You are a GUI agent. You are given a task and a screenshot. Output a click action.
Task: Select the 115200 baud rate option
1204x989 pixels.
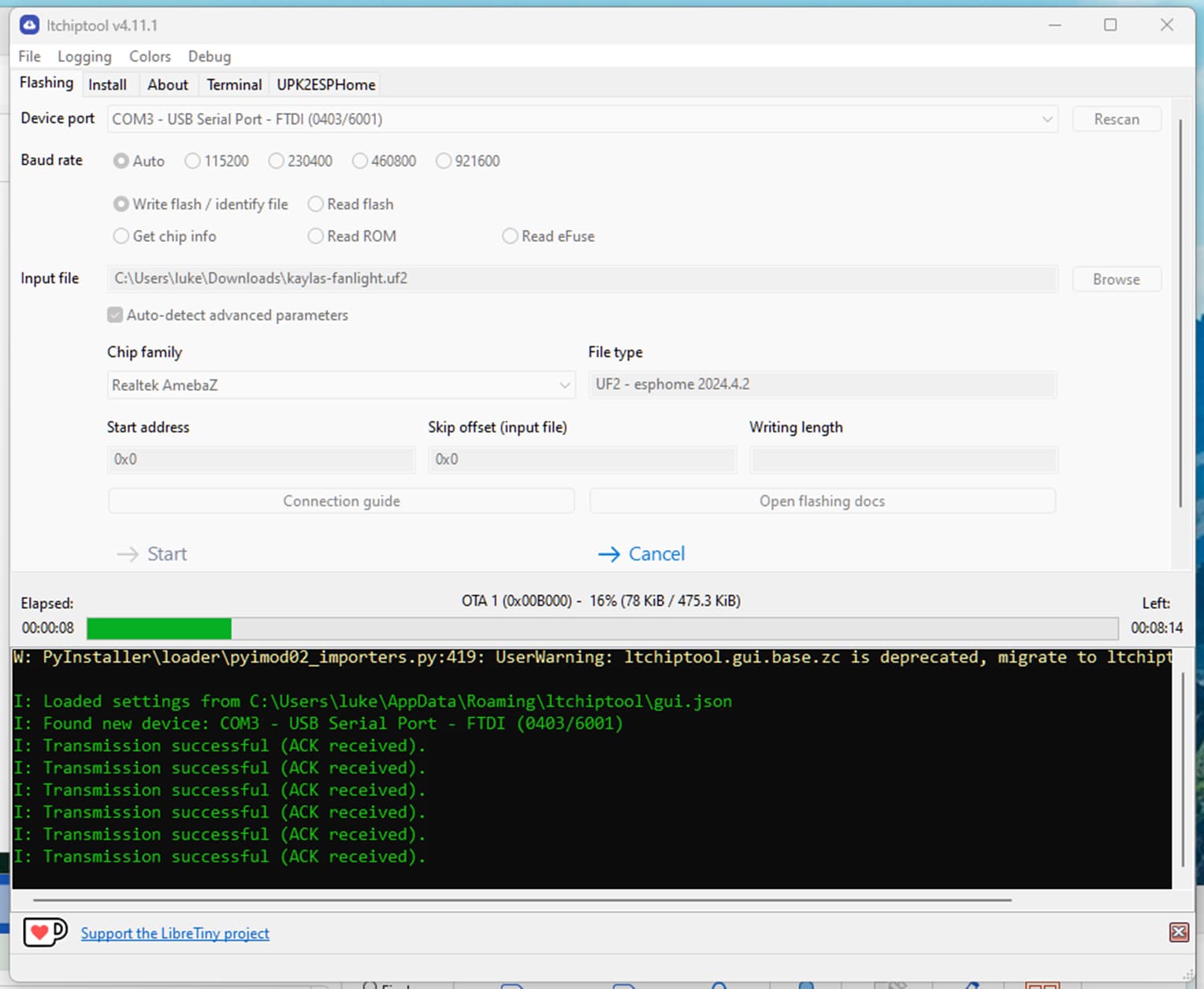[x=217, y=161]
